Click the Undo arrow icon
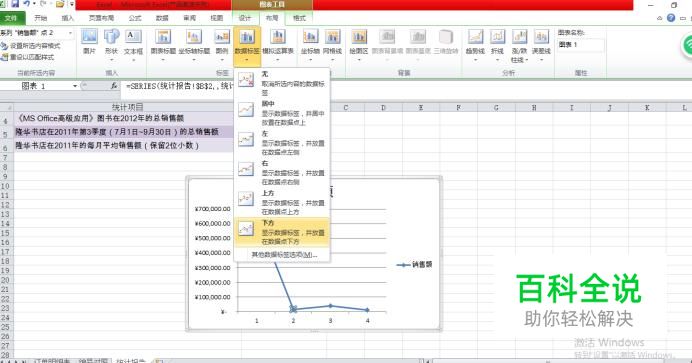The height and width of the screenshot is (363, 692). pos(27,4)
